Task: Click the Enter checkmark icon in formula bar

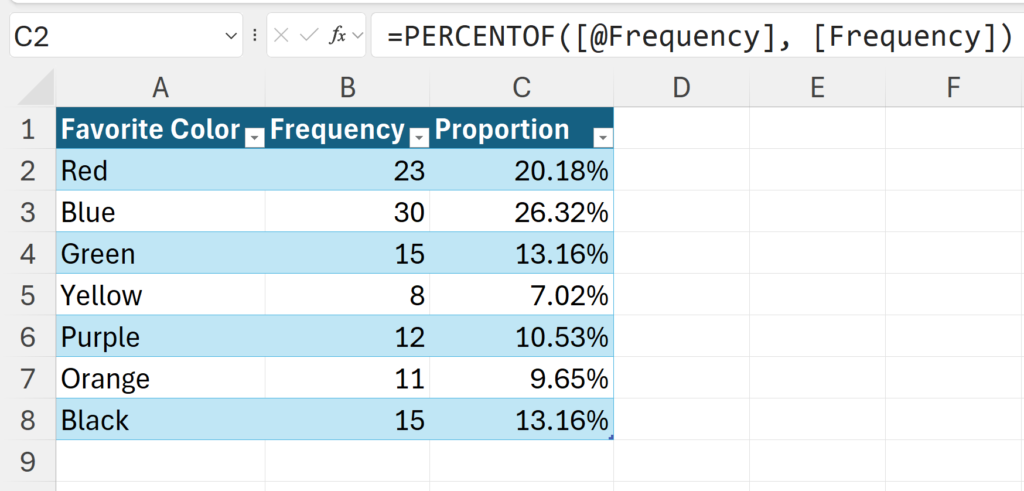Action: (x=309, y=36)
